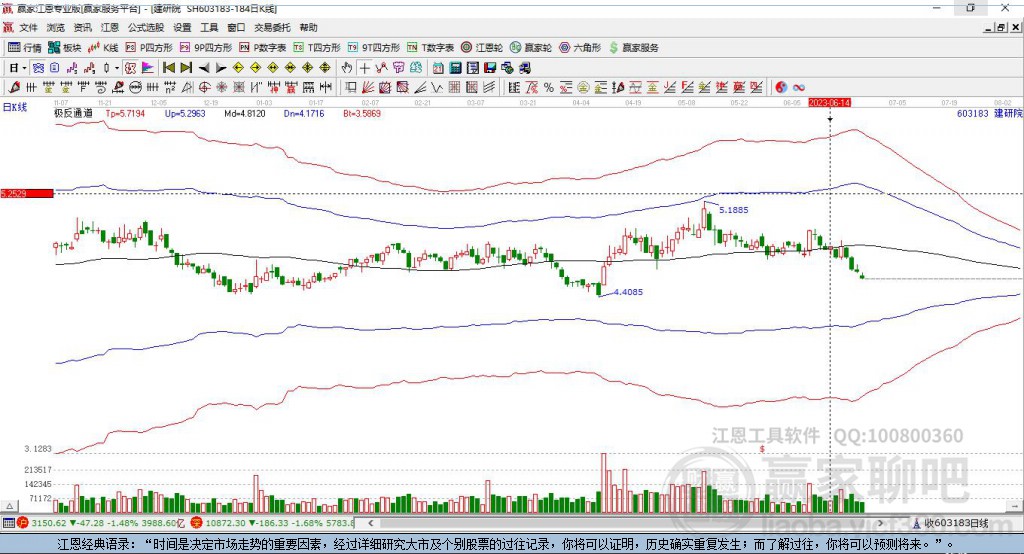Click the Tp=5.7194 indicator value
This screenshot has width=1024, height=554.
(125, 113)
